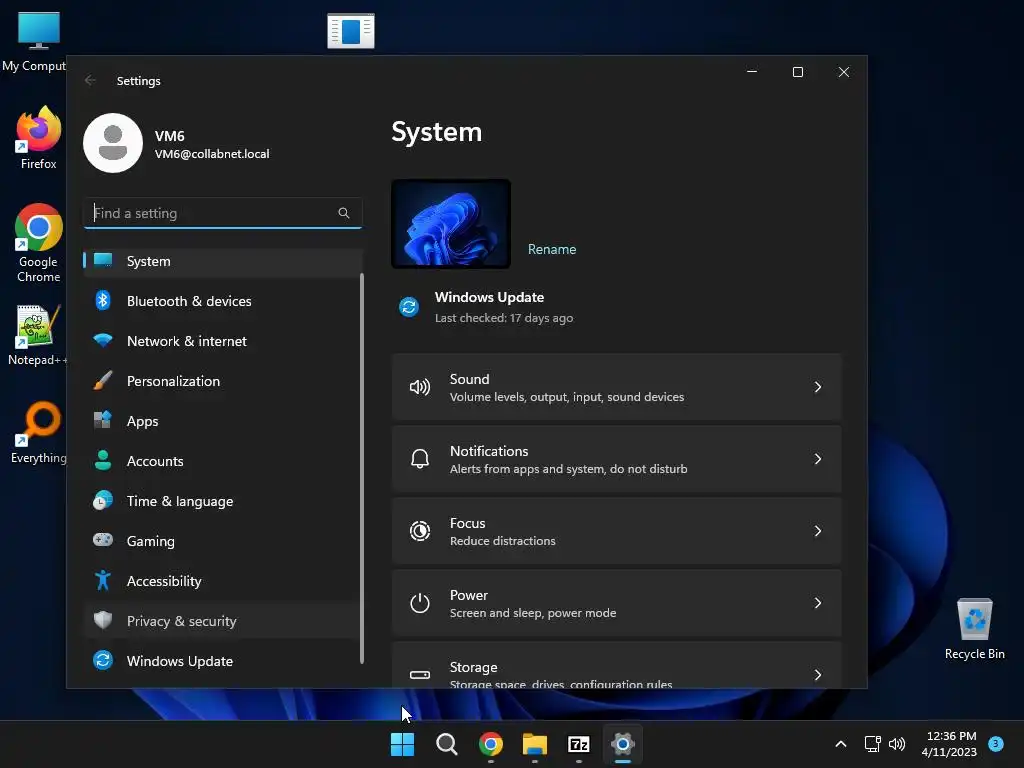The height and width of the screenshot is (768, 1024).
Task: Open the Sound settings card
Action: pos(616,387)
